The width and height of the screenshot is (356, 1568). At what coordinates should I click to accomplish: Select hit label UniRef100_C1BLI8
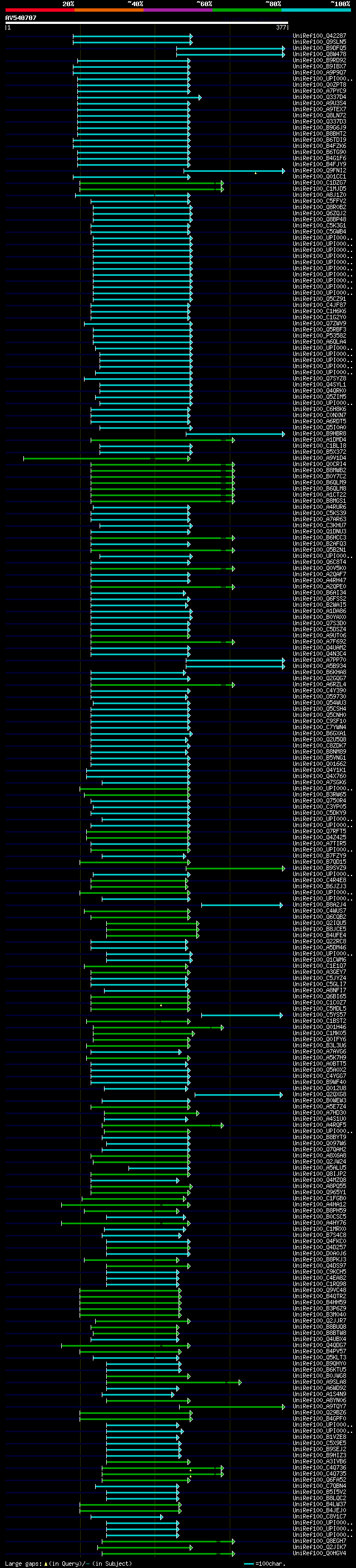(319, 446)
